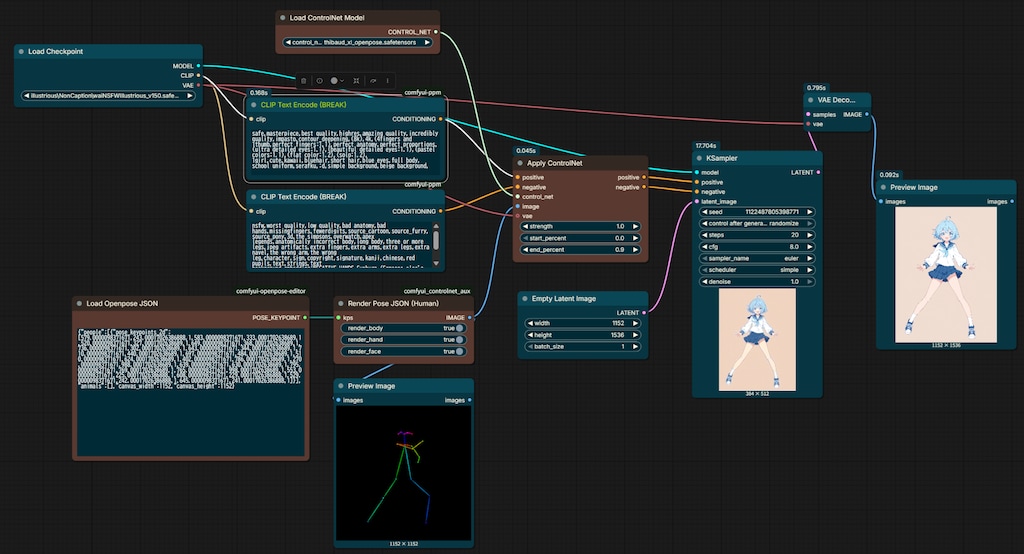1024x554 pixels.
Task: Click the KSampler node title
Action: pos(722,158)
